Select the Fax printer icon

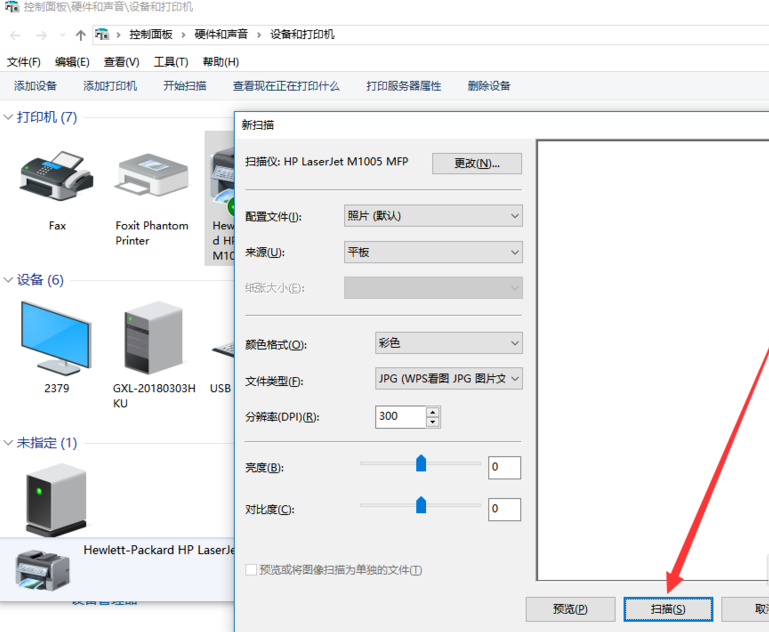pyautogui.click(x=57, y=177)
